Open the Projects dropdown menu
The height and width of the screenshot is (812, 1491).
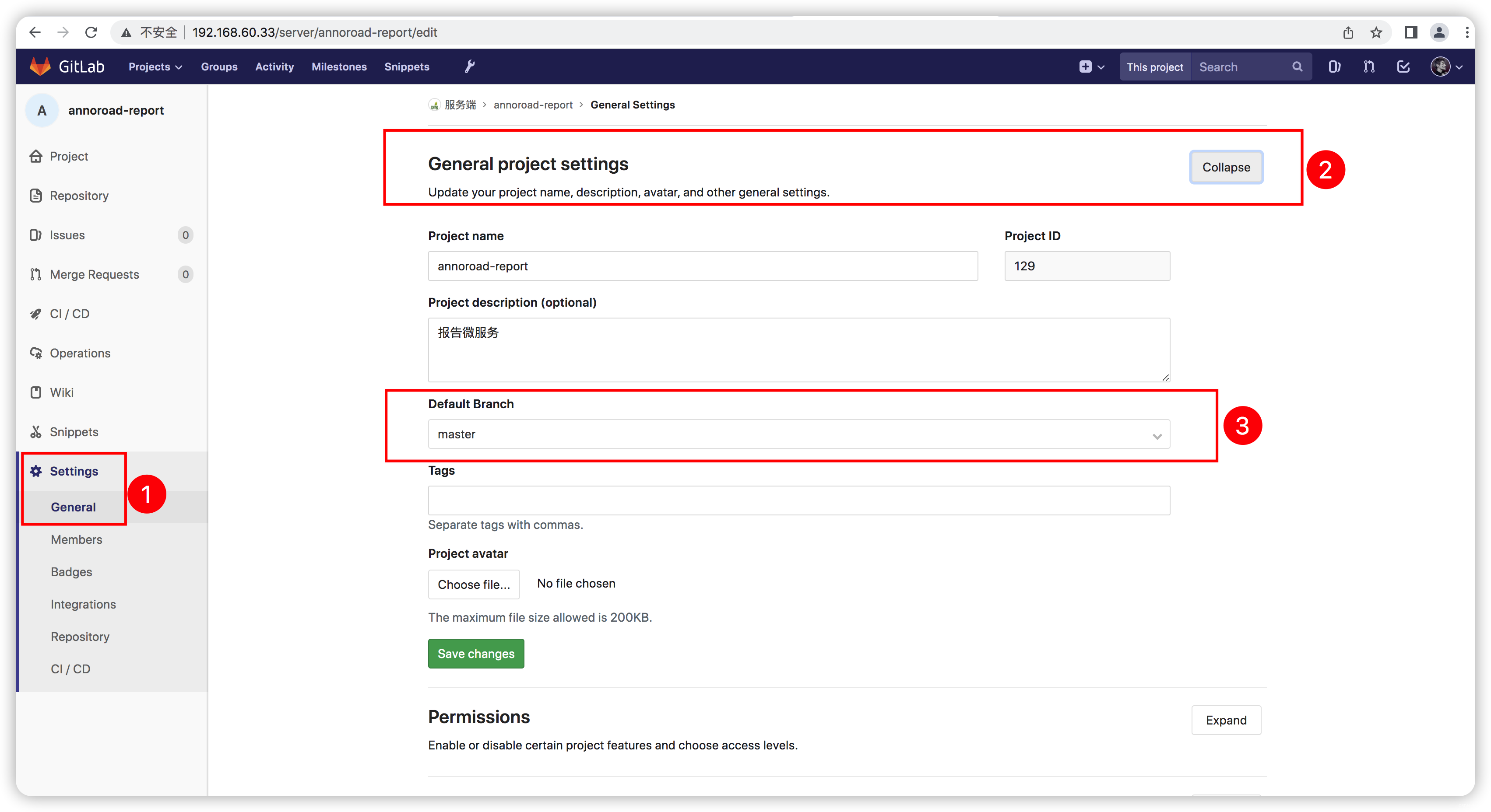[155, 67]
